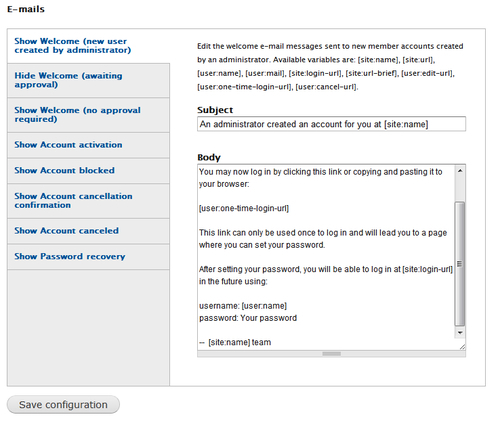
Task: Show the Account blocked email settings
Action: (64, 171)
